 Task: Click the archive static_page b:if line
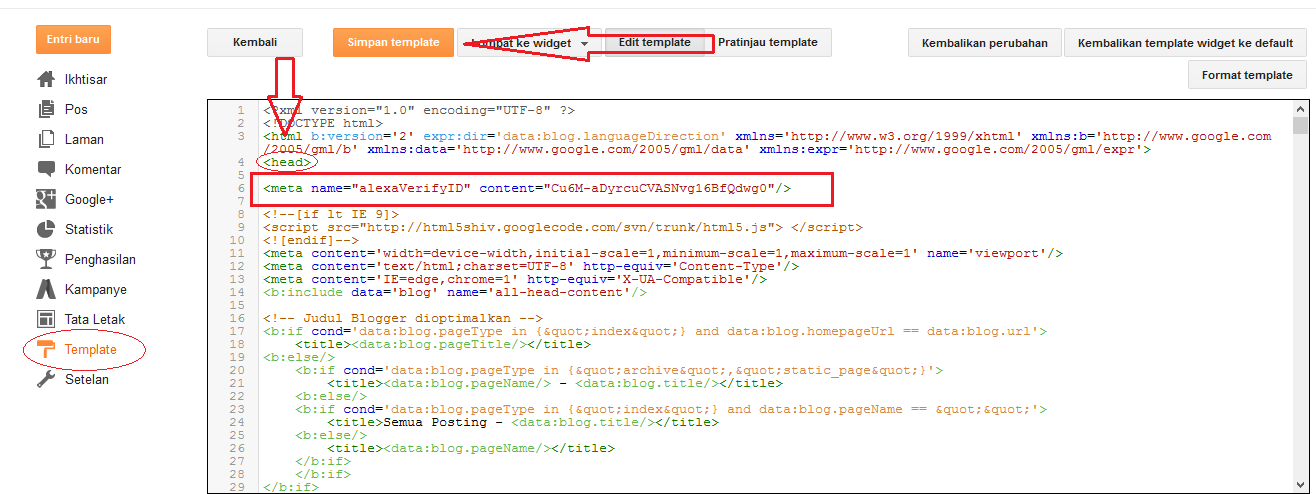(619, 369)
